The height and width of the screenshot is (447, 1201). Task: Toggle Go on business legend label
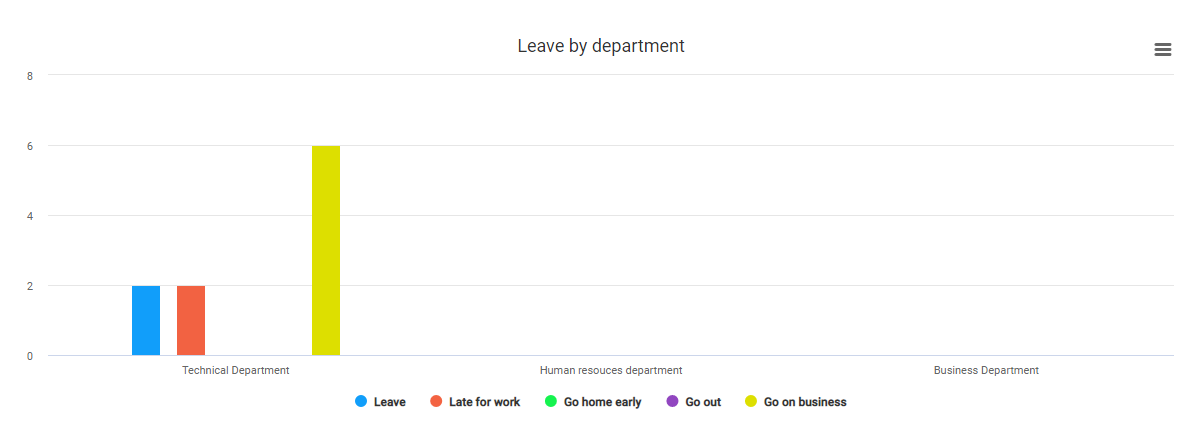coord(805,402)
